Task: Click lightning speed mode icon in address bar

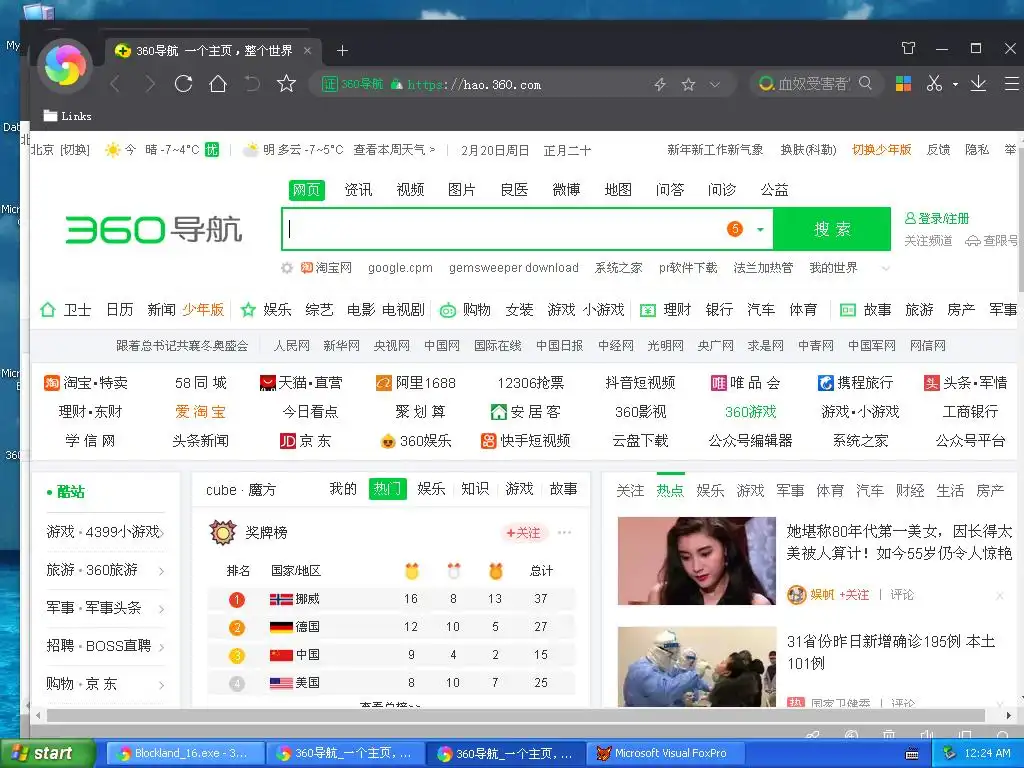Action: 660,84
